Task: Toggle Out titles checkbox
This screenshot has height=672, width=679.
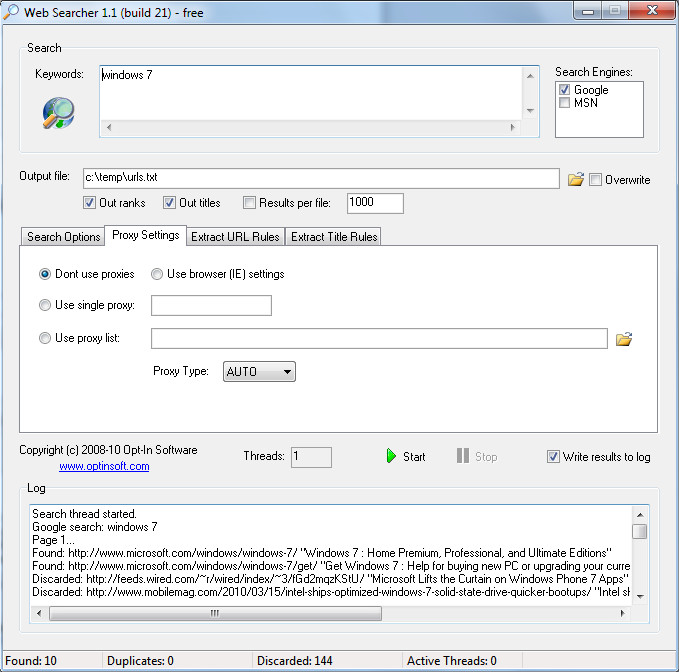Action: click(169, 202)
